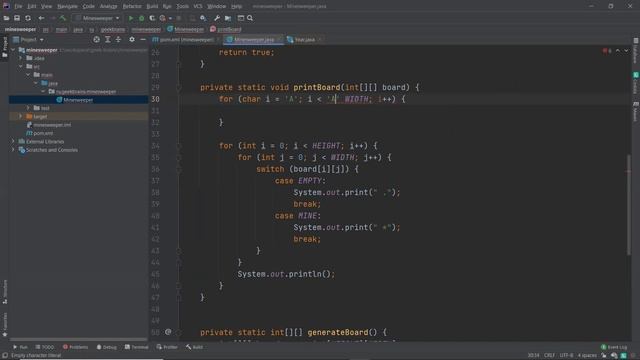640x360 pixels.
Task: Open the TODO tool window
Action: [44, 347]
